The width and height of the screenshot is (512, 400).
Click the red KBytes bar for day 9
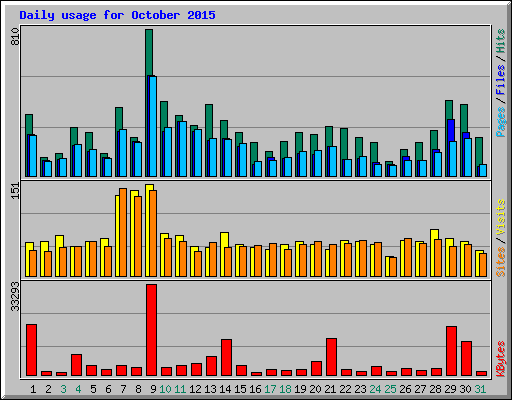(152, 330)
